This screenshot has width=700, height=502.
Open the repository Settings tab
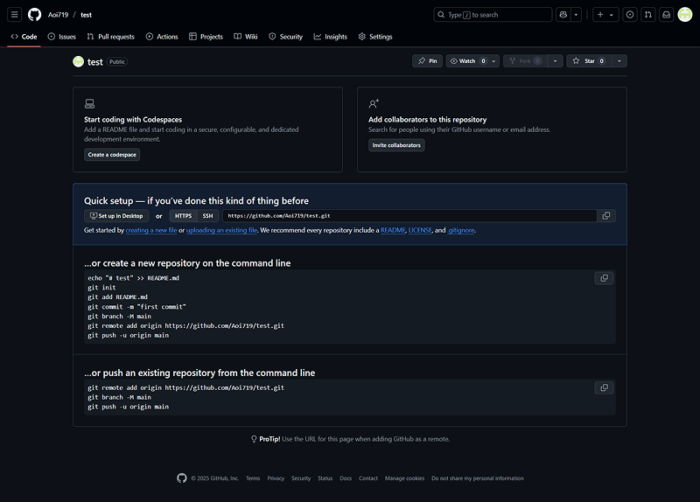click(x=375, y=37)
